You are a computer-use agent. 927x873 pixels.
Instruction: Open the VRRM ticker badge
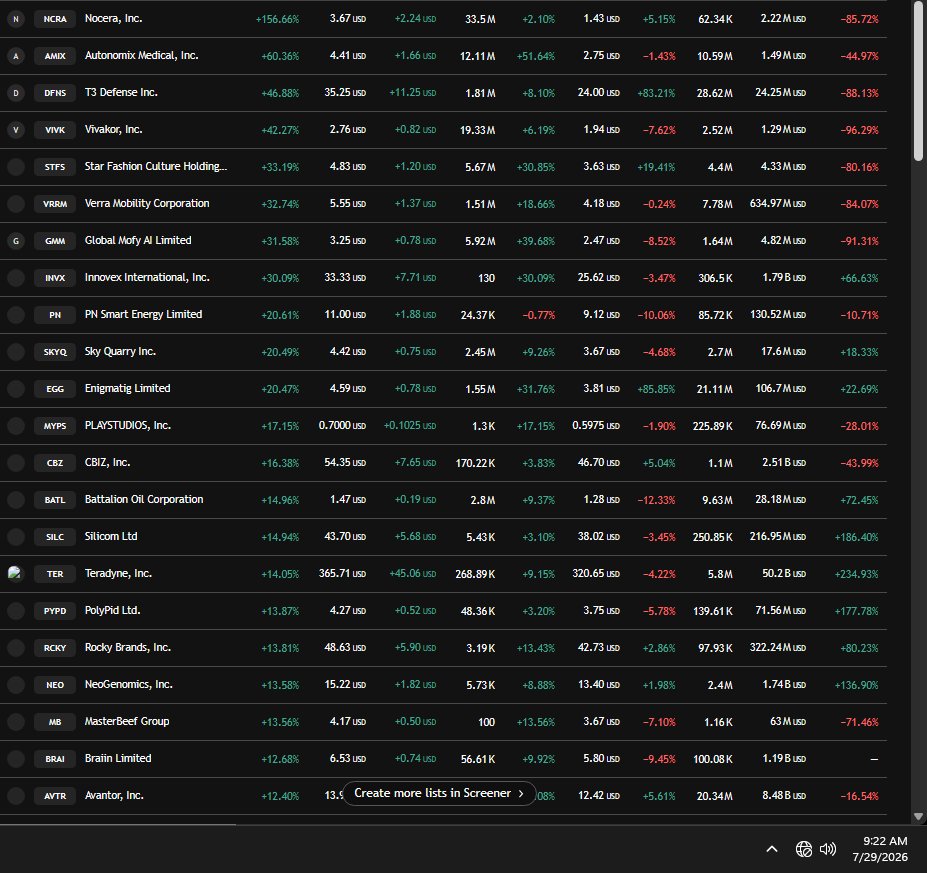55,204
